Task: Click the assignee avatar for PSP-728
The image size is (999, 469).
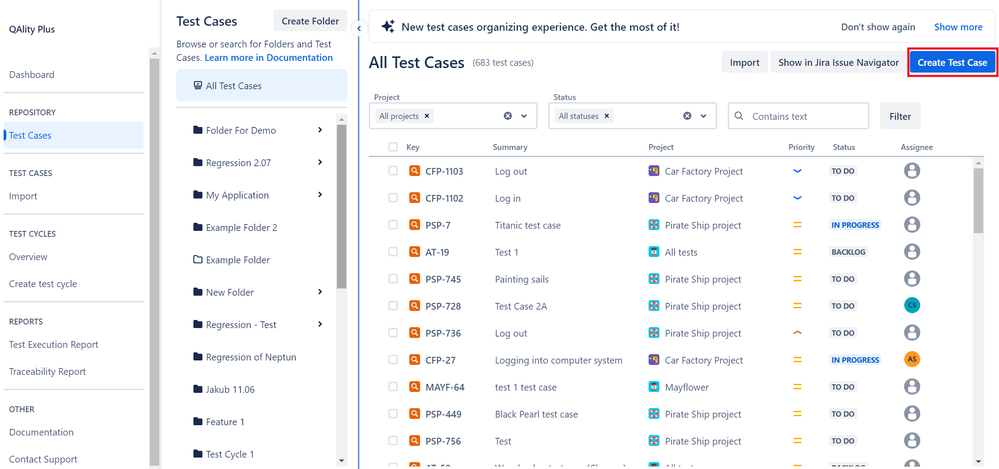Action: click(x=911, y=306)
